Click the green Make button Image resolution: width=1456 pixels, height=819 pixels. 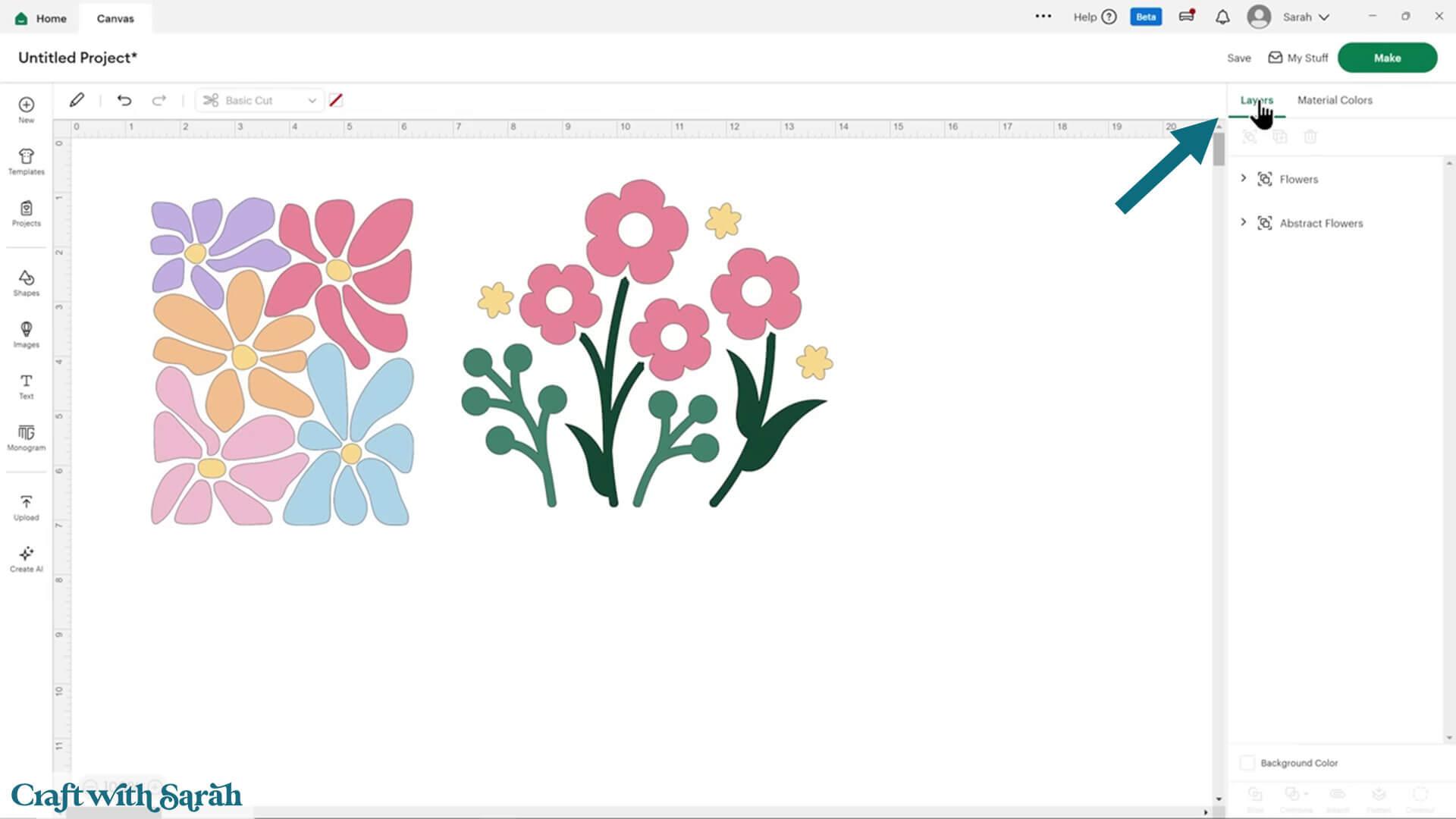click(1386, 58)
